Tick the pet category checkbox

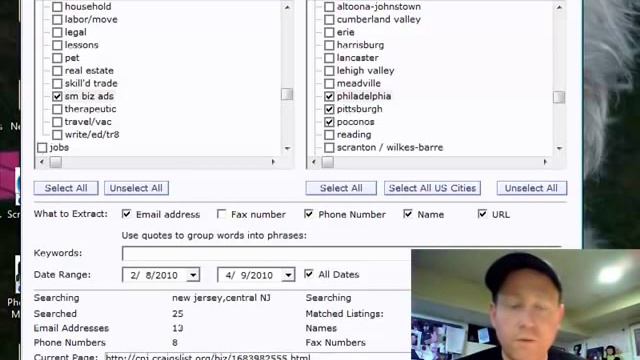57,58
